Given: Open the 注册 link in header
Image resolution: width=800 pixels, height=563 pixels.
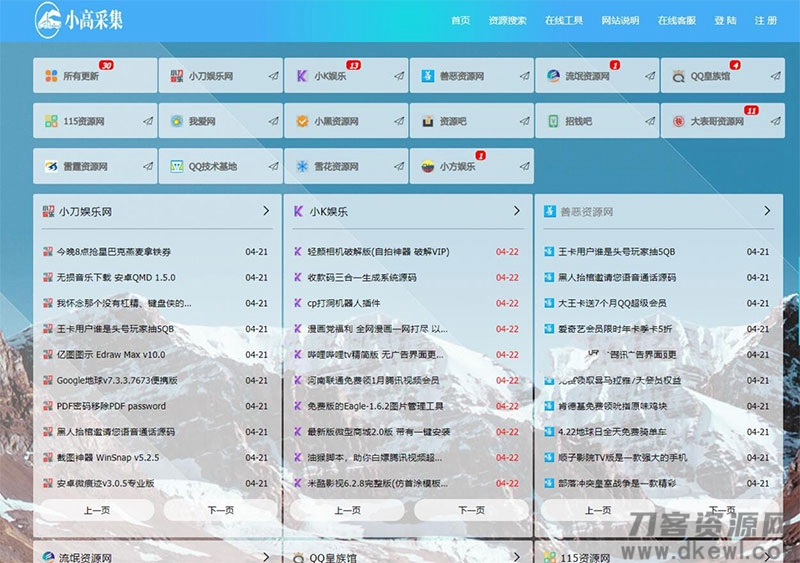Looking at the screenshot, I should [765, 20].
